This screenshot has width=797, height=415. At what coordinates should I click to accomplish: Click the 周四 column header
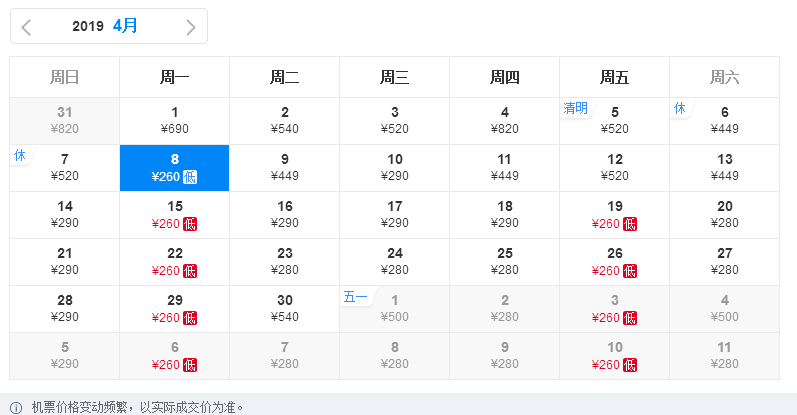[504, 77]
